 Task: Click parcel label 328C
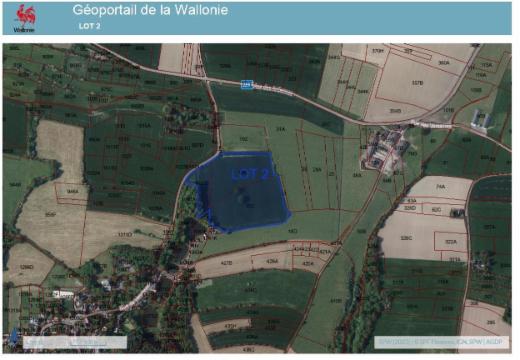[406, 238]
